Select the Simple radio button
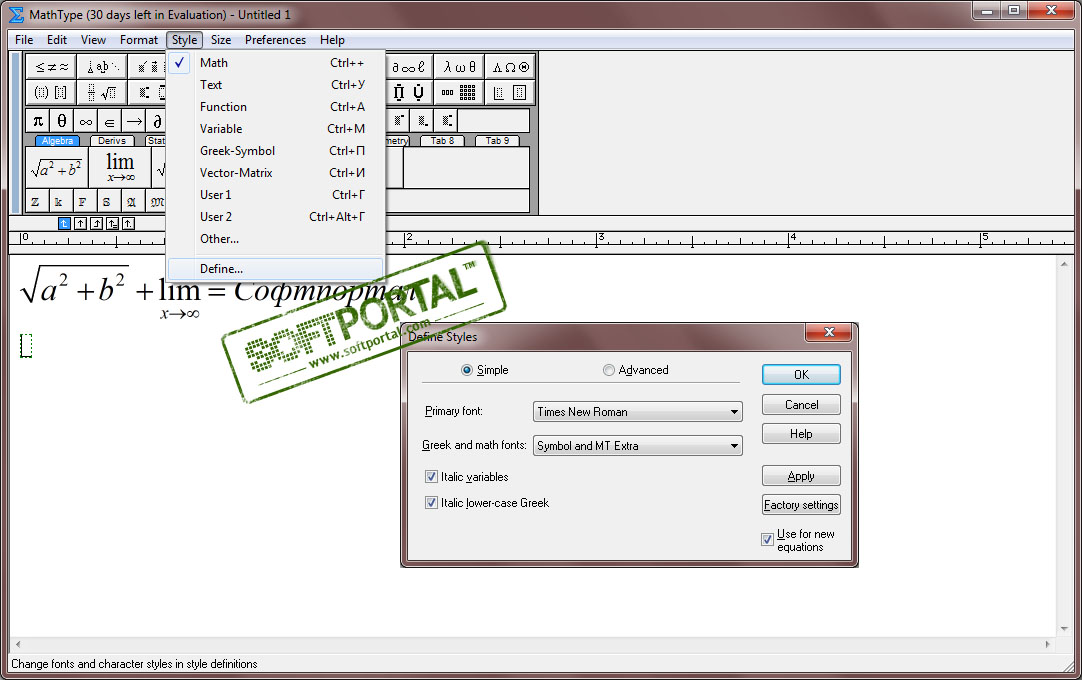1082x680 pixels. pos(467,370)
